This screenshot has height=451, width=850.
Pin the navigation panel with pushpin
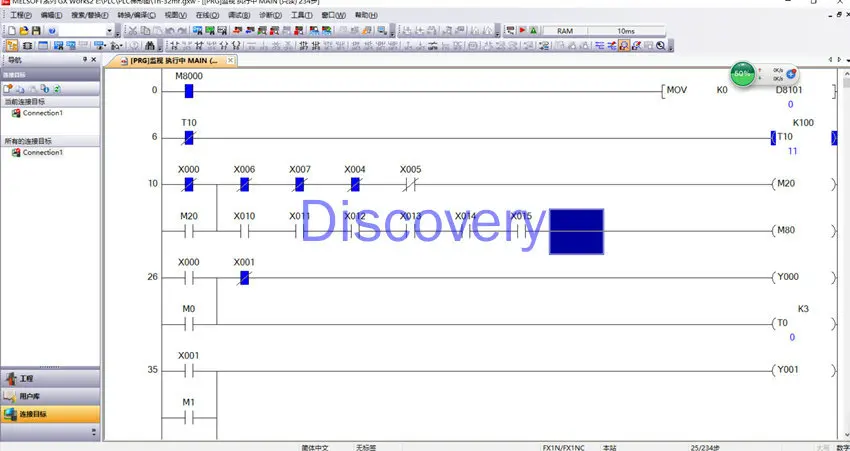84,61
